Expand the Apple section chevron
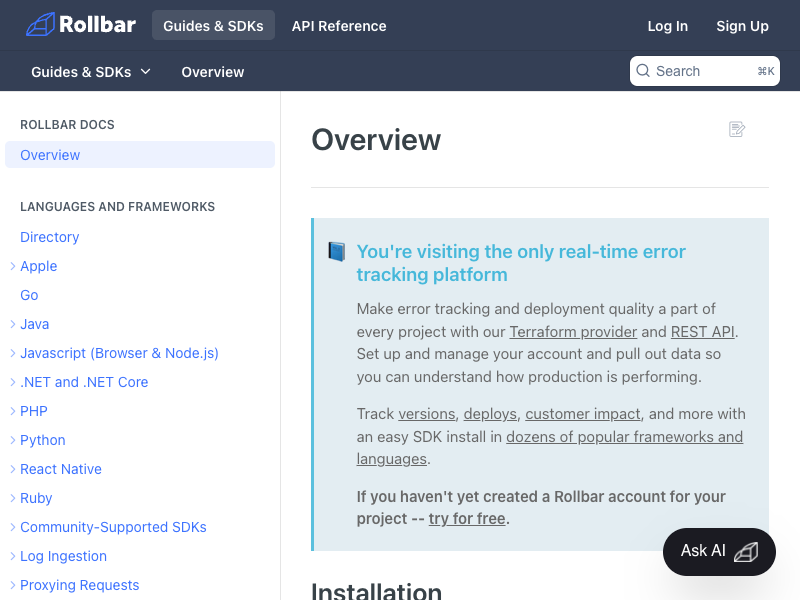This screenshot has height=600, width=800. pyautogui.click(x=13, y=266)
